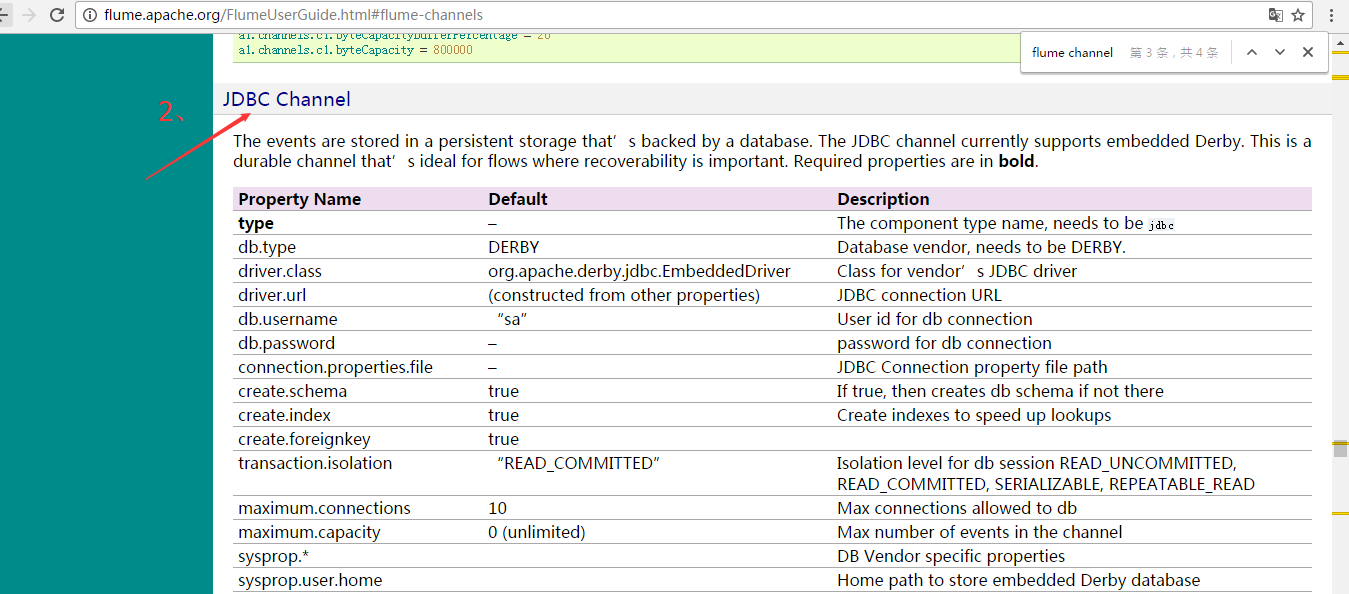Click the find bar search field
The width and height of the screenshot is (1349, 594).
click(1074, 52)
